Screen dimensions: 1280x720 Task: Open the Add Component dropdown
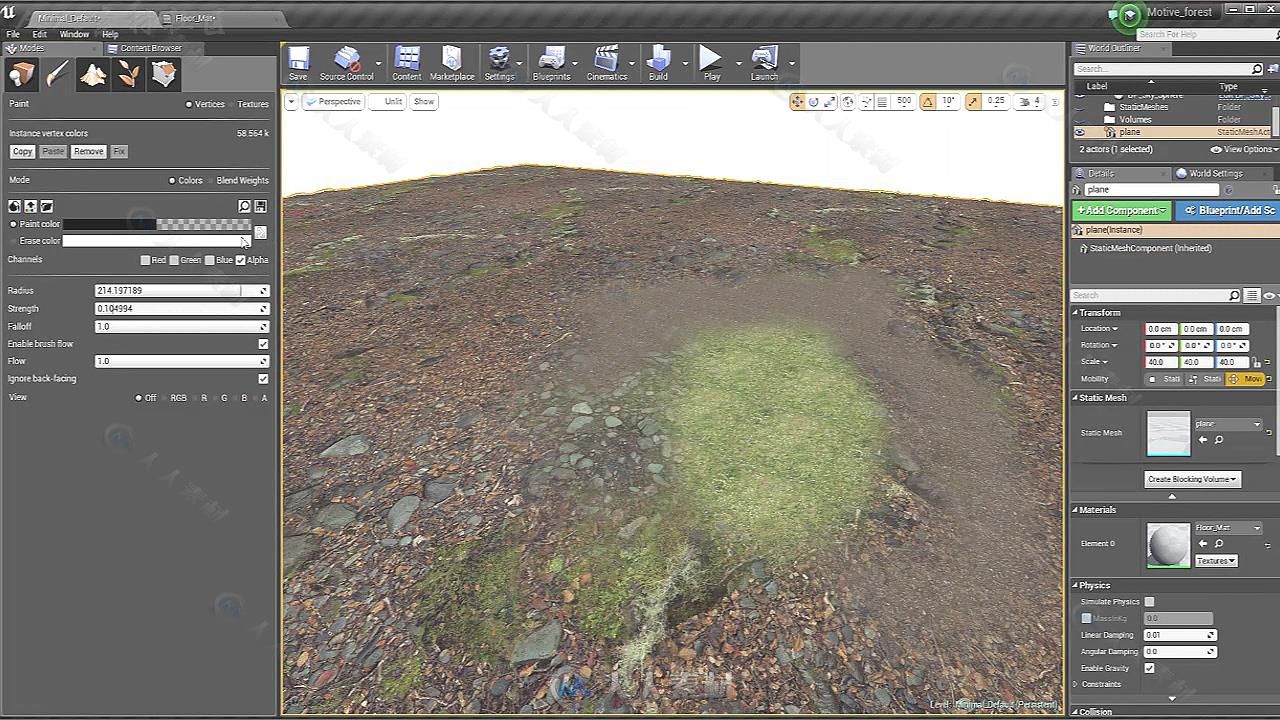pyautogui.click(x=1121, y=211)
